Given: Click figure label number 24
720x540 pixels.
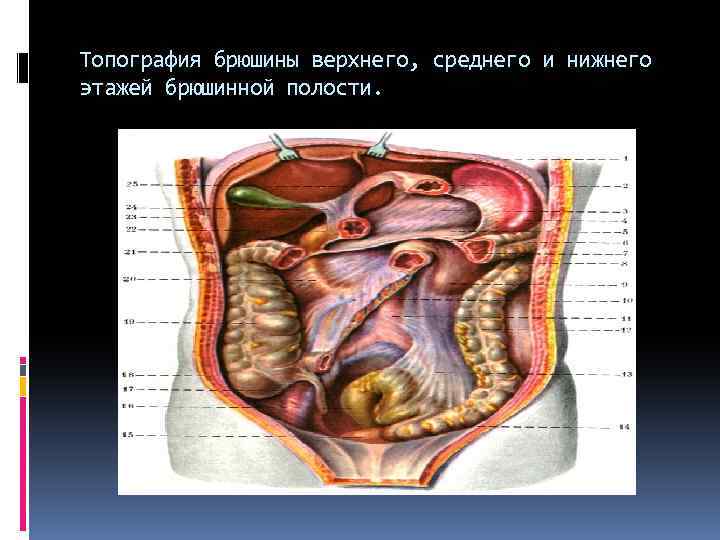Looking at the screenshot, I should click(132, 208).
